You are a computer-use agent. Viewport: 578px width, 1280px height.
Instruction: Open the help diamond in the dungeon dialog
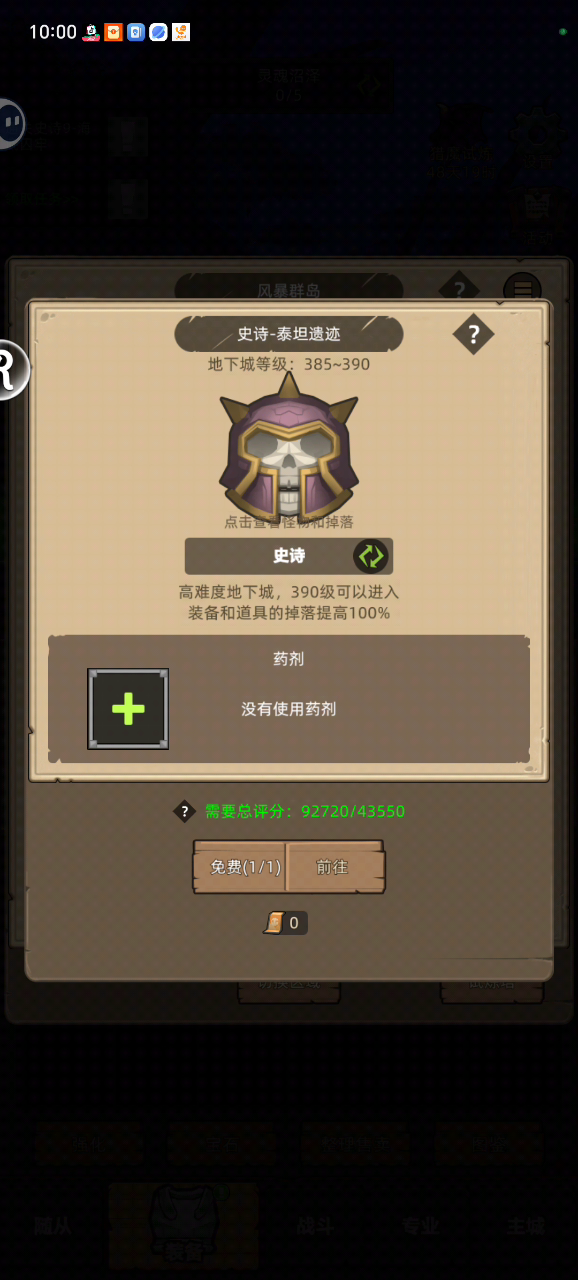pos(473,334)
